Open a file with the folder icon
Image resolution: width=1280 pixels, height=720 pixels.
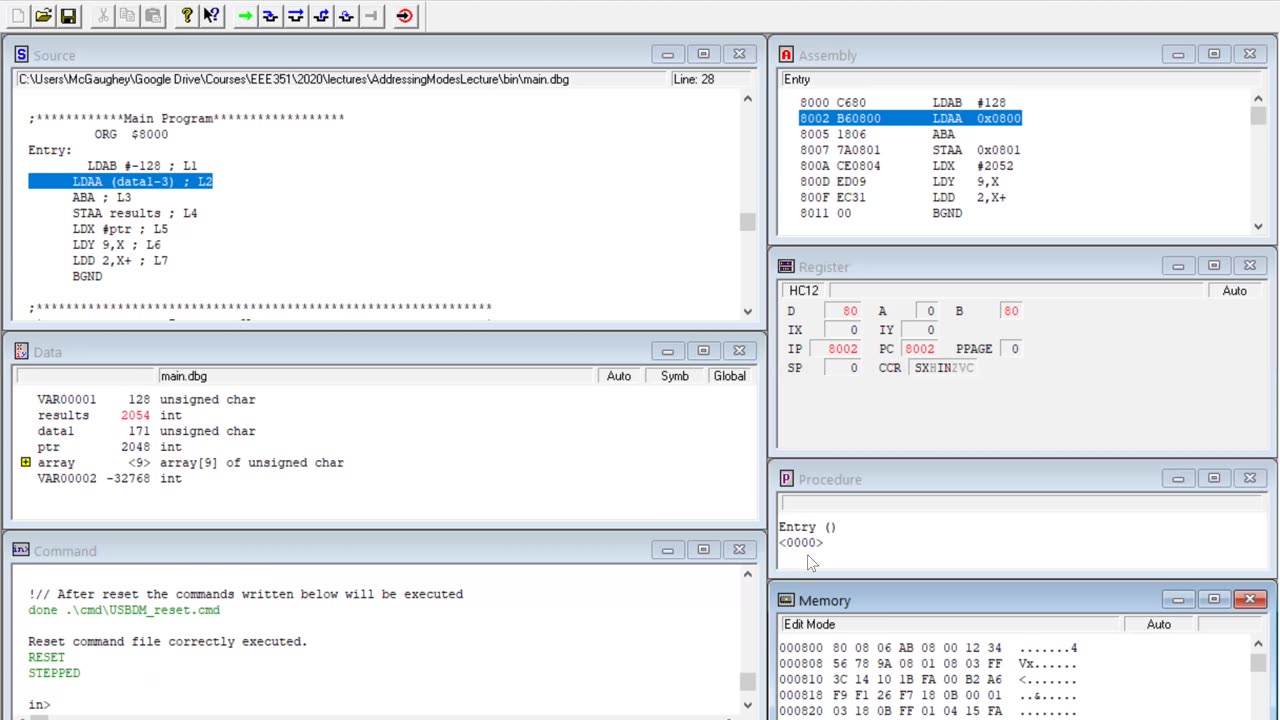[x=43, y=16]
